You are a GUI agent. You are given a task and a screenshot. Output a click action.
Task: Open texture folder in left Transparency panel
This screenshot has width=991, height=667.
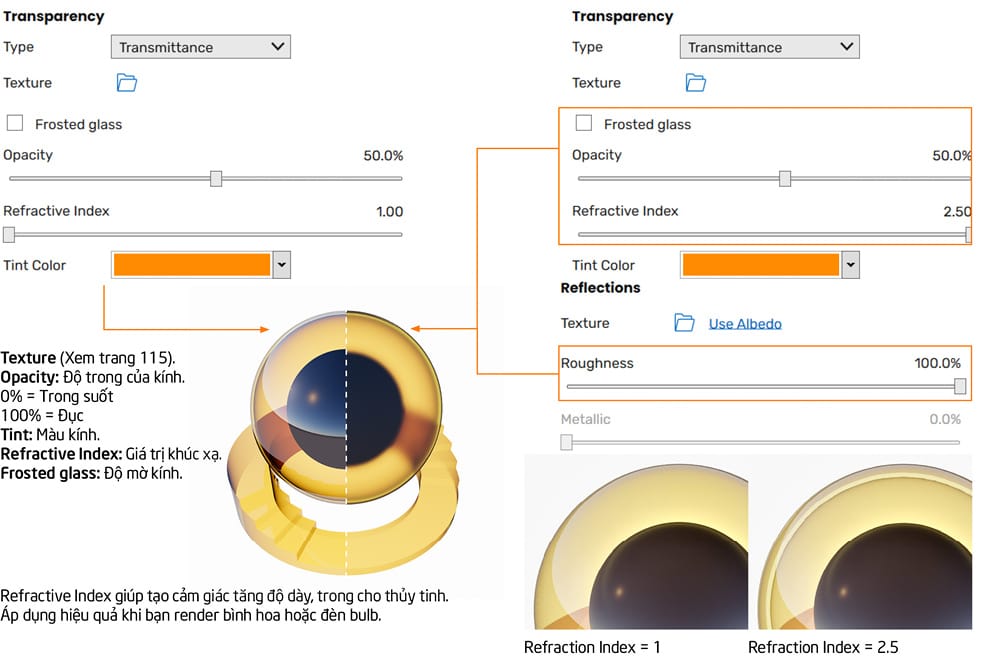coord(127,83)
